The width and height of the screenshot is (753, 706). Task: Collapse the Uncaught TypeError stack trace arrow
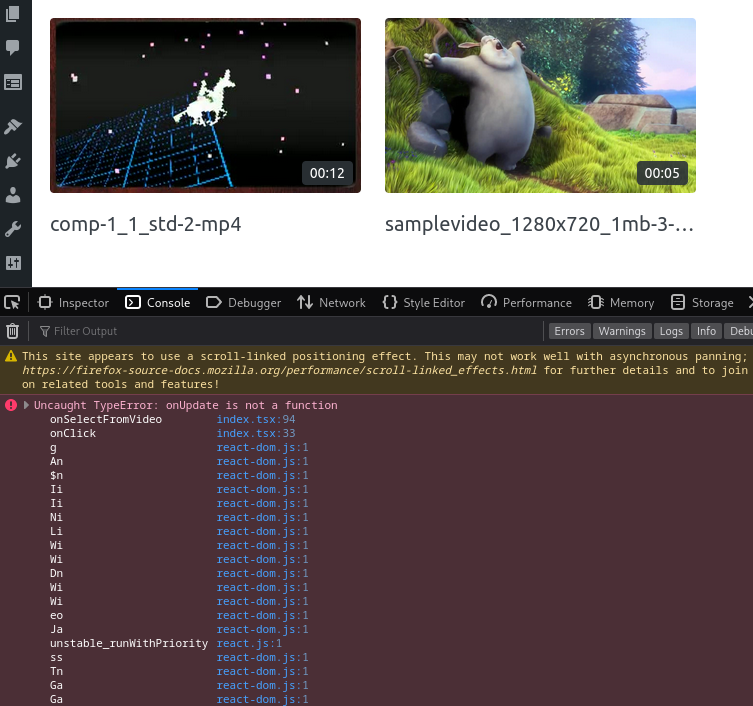click(x=26, y=405)
